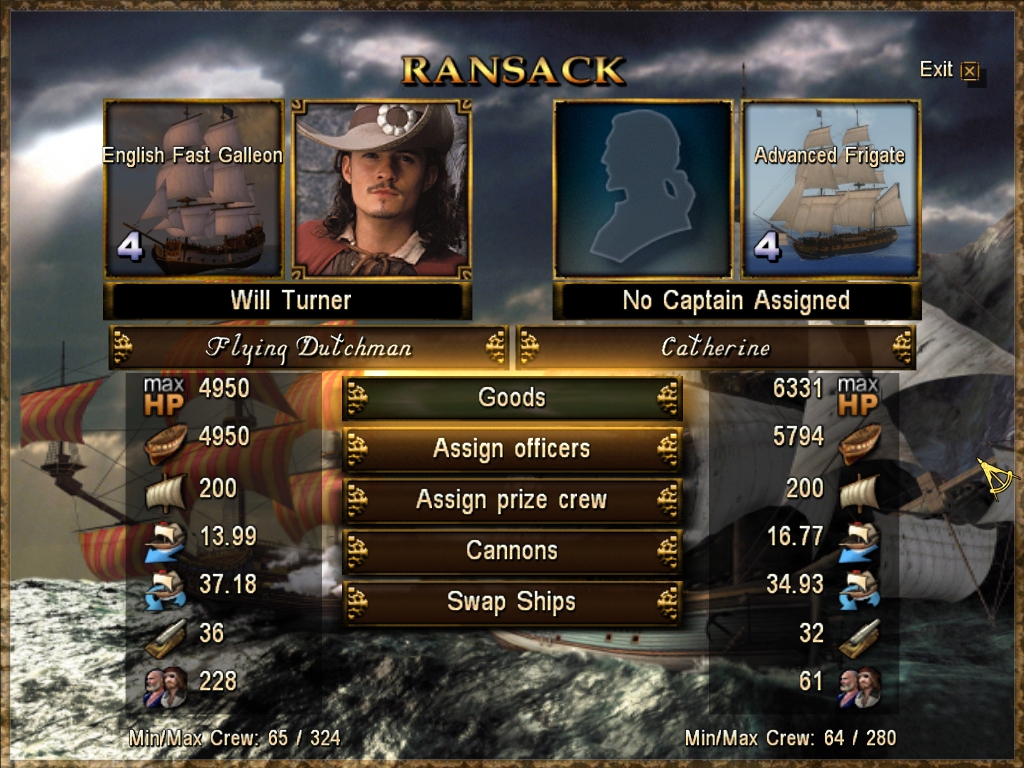Screen dimensions: 1024x768
Task: Click the Advanced Frigate ship picture
Action: tap(831, 189)
